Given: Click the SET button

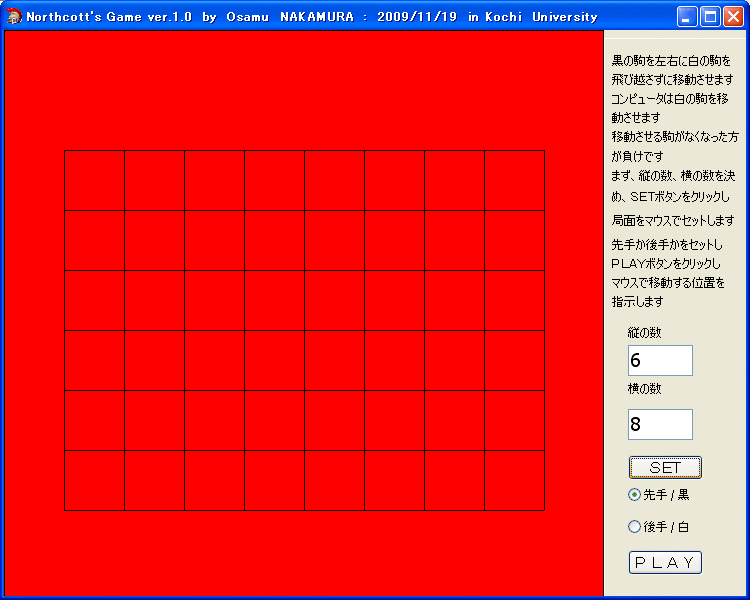Looking at the screenshot, I should tap(665, 467).
